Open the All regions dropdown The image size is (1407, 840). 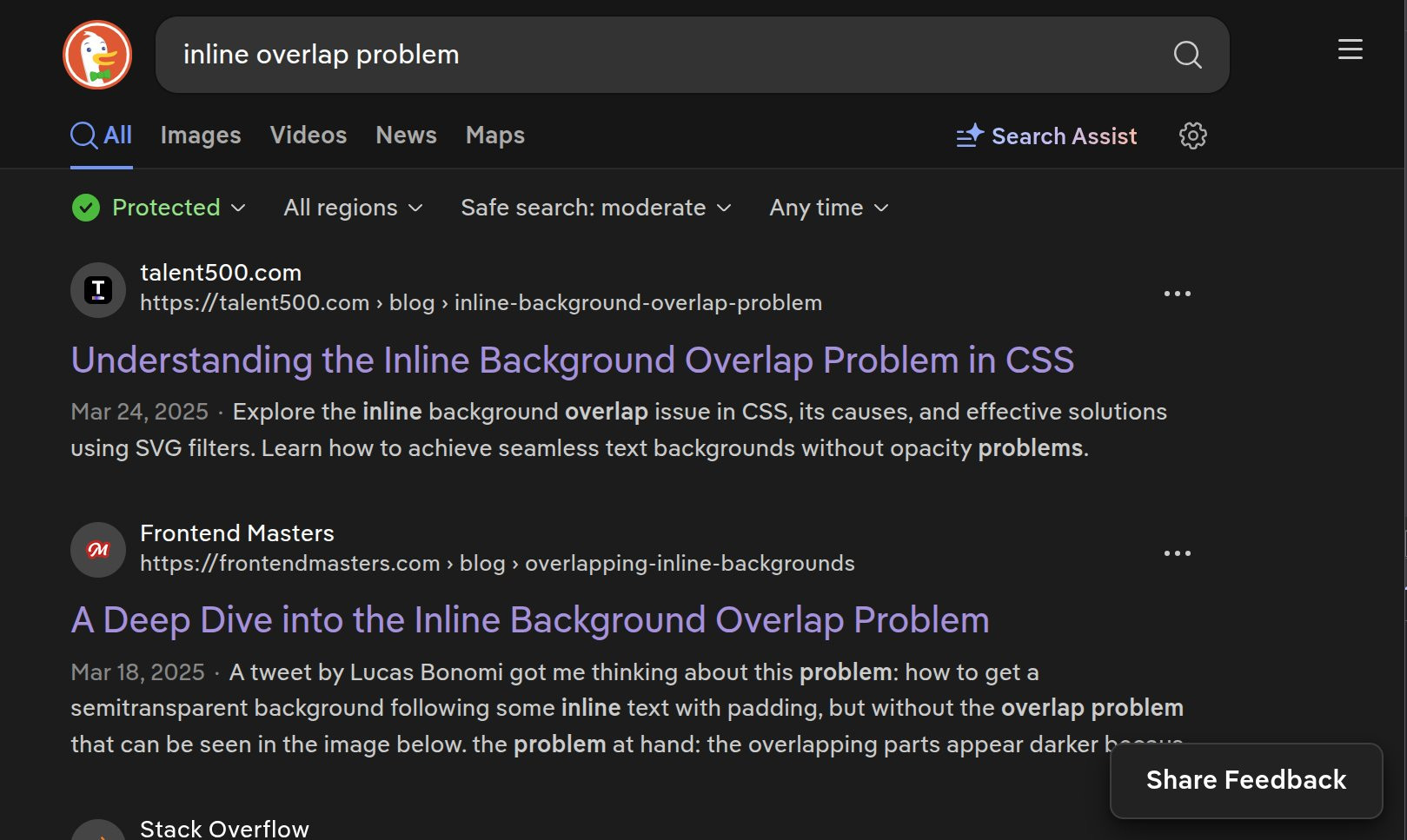[x=352, y=207]
